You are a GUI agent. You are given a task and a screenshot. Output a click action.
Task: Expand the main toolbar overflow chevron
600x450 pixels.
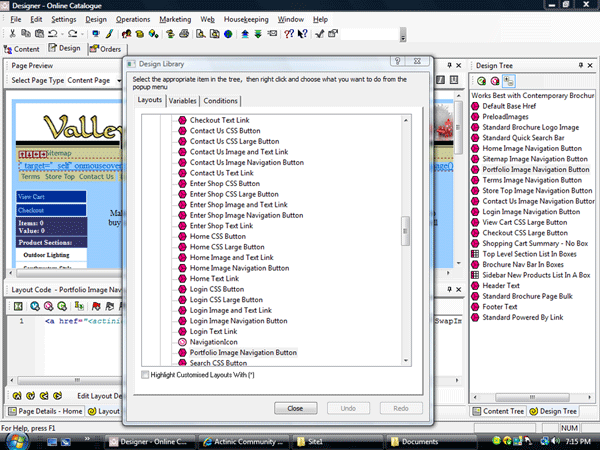click(x=402, y=35)
